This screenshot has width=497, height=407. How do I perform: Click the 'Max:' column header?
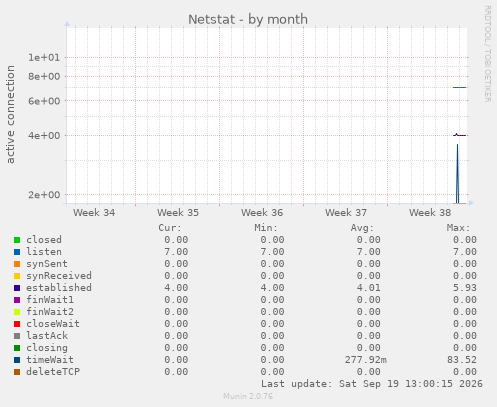click(458, 228)
